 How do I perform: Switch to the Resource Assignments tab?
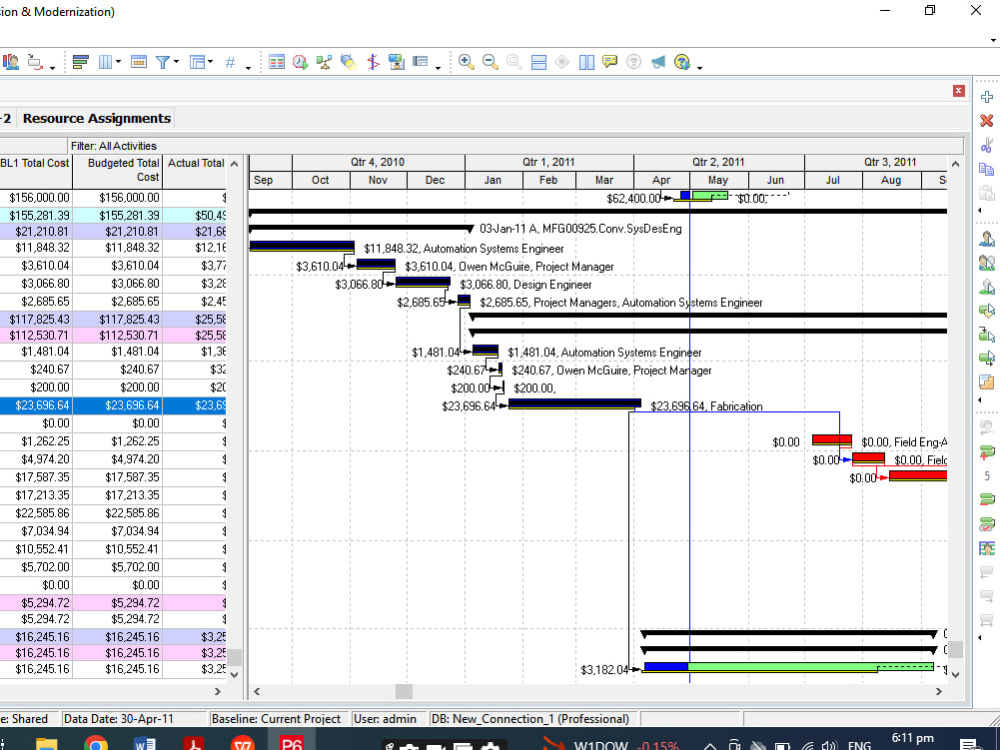pos(96,118)
